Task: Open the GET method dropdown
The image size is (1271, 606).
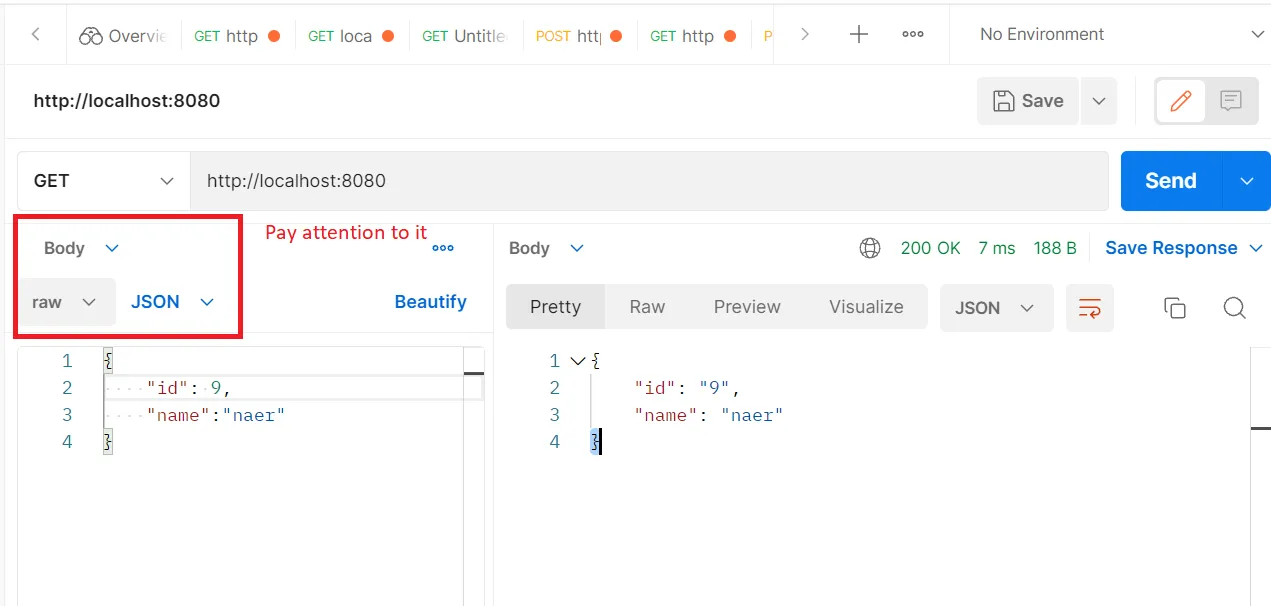Action: (x=104, y=181)
